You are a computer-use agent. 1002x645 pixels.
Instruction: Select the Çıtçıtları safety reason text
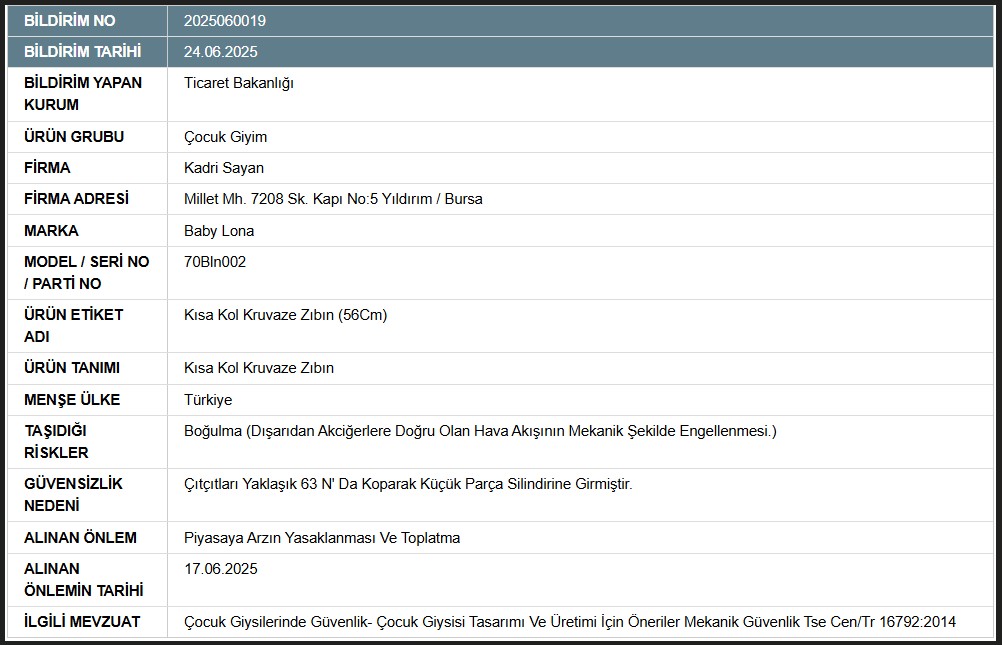[x=408, y=484]
